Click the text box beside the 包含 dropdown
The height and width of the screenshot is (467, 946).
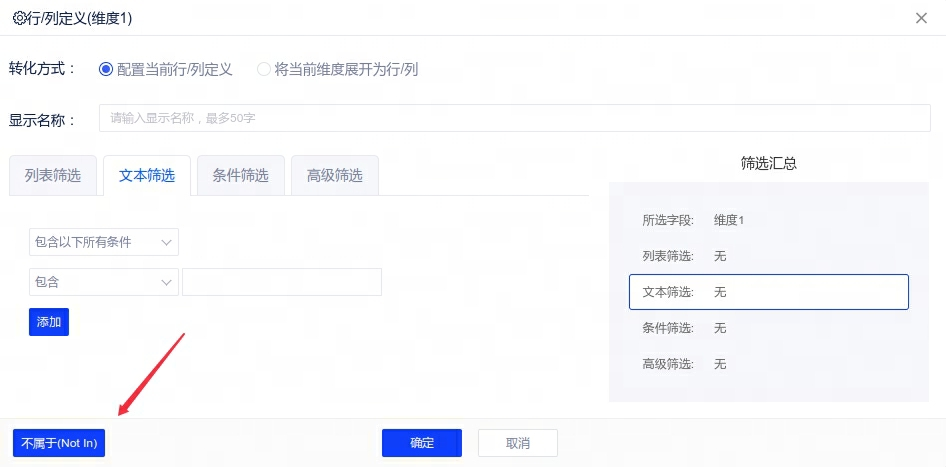tap(282, 282)
